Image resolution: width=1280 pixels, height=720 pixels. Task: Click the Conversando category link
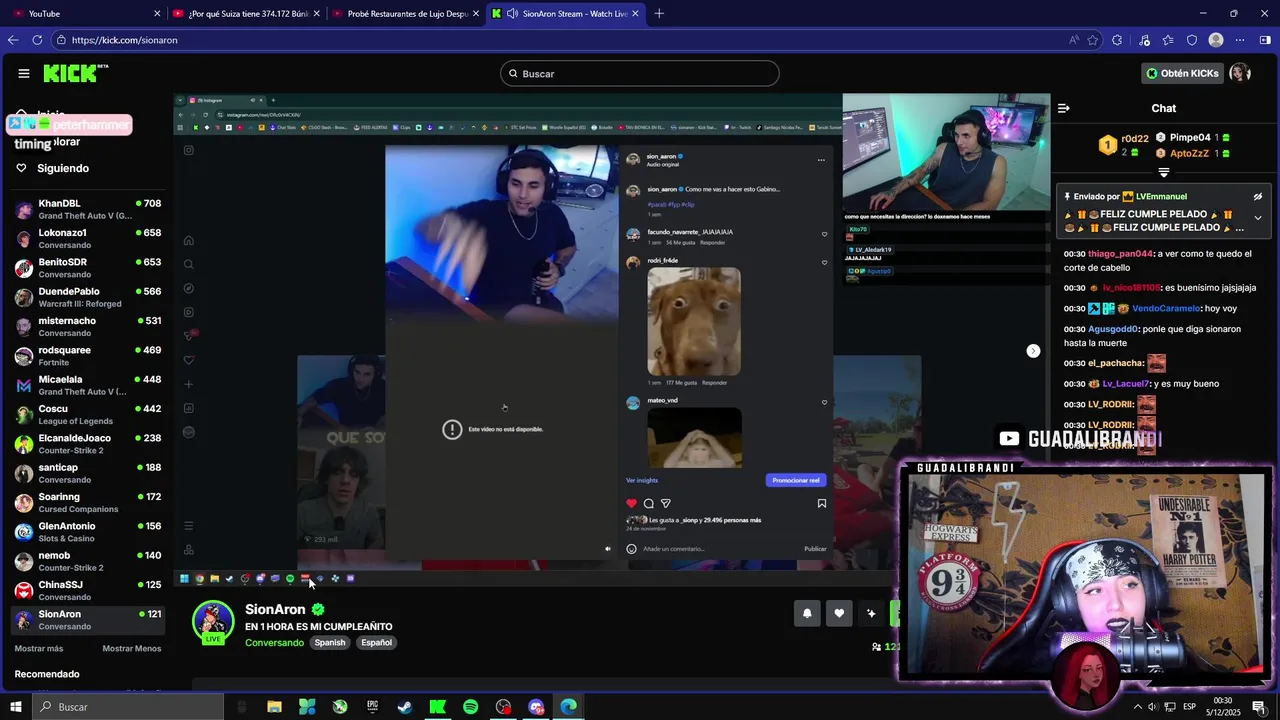point(274,643)
